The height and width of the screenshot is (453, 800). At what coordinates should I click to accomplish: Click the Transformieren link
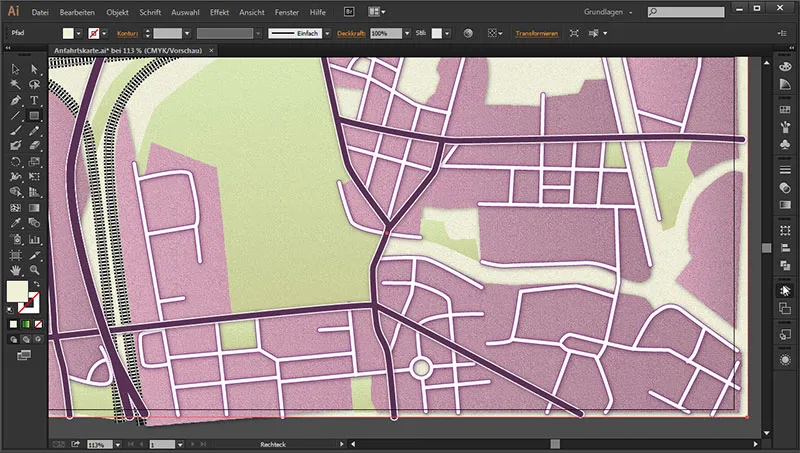(x=536, y=33)
